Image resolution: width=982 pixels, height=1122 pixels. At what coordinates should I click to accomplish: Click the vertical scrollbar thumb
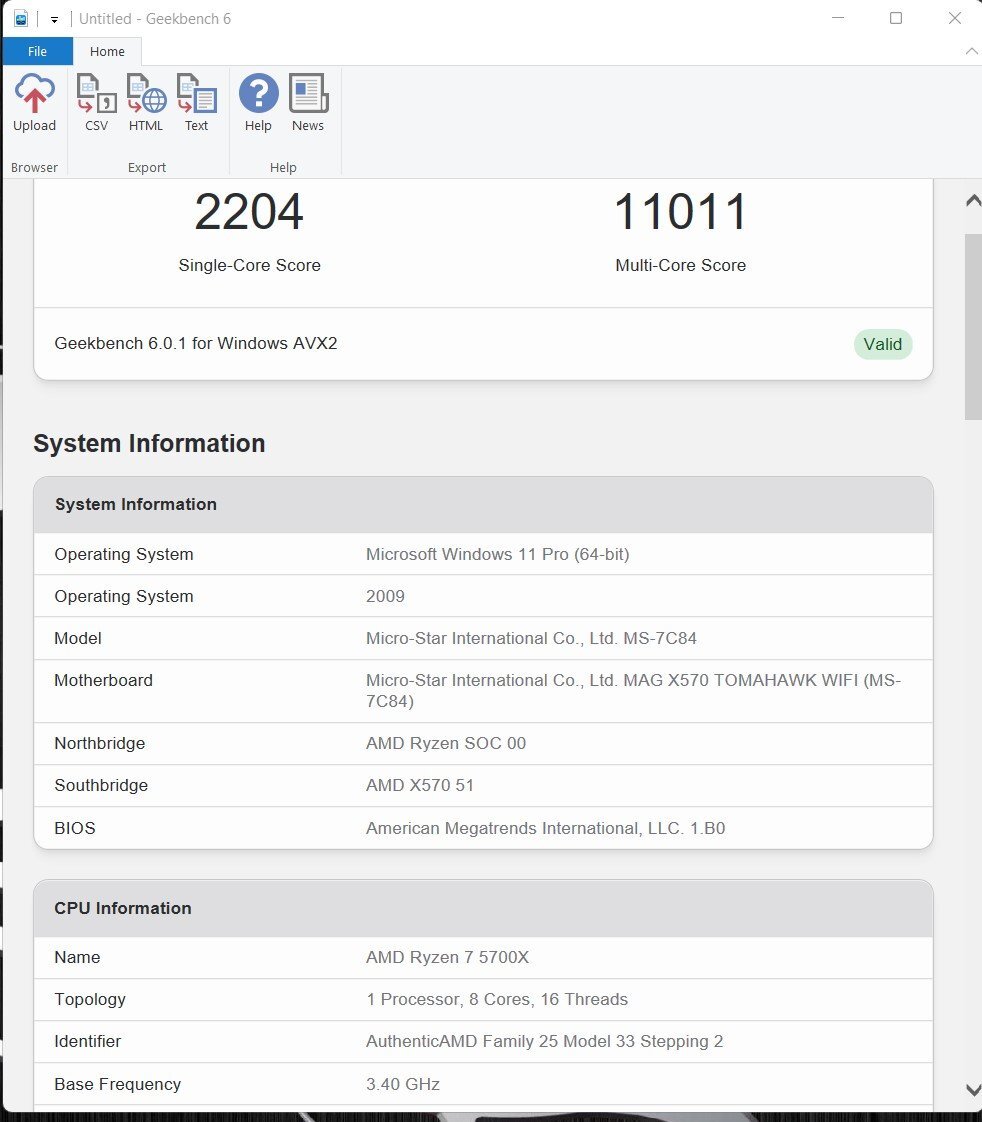[x=973, y=326]
